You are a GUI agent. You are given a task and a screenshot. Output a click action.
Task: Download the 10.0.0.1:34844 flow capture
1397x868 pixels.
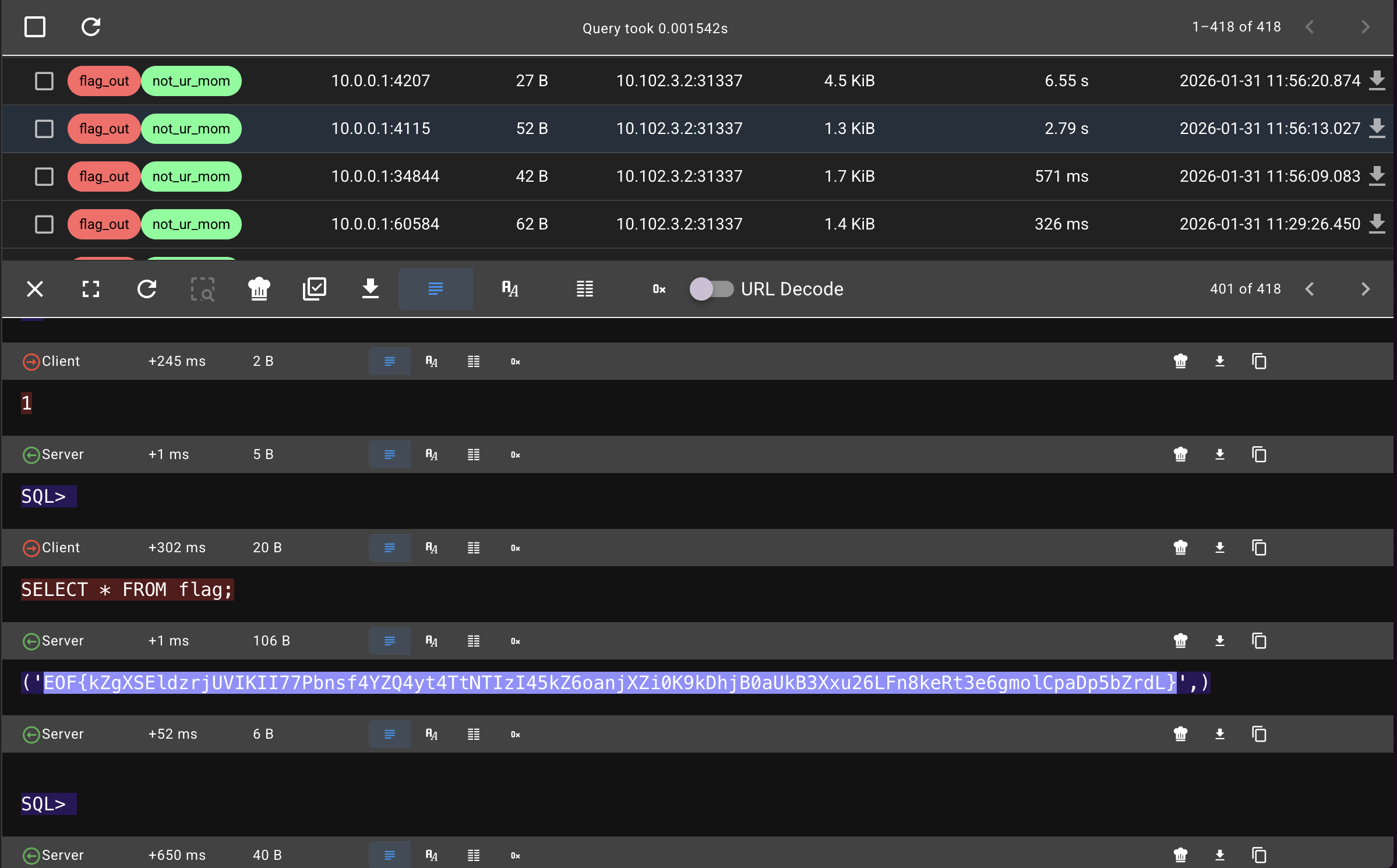click(x=1377, y=176)
